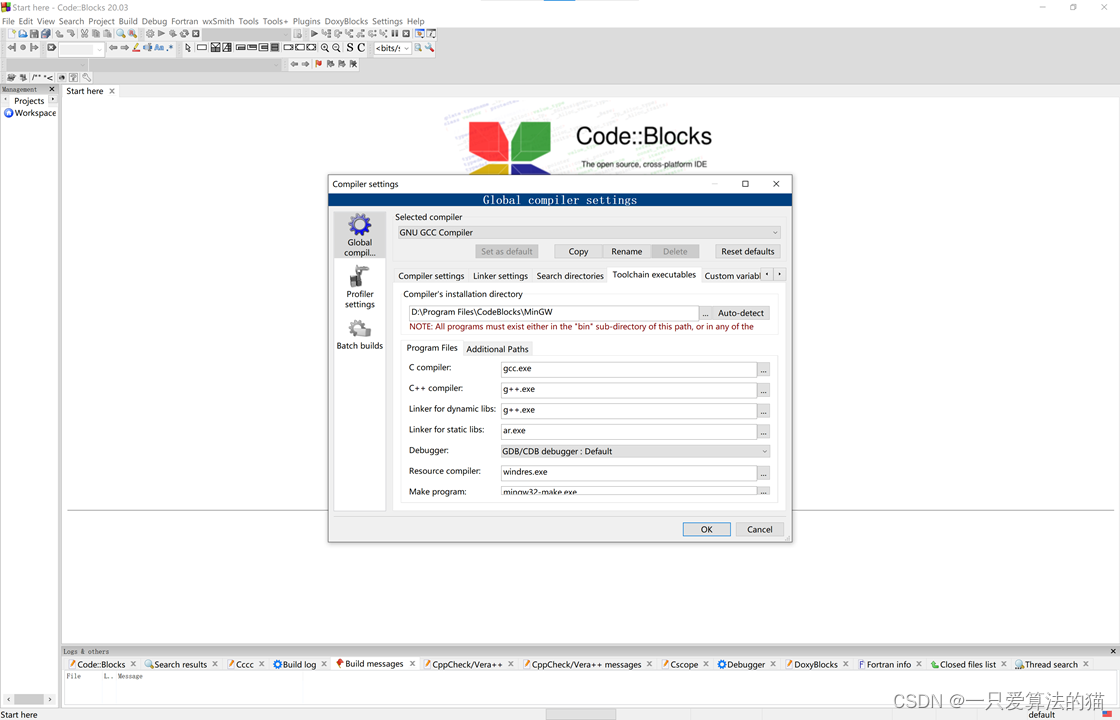Click Management panel horizontal scrollbar

[29, 699]
